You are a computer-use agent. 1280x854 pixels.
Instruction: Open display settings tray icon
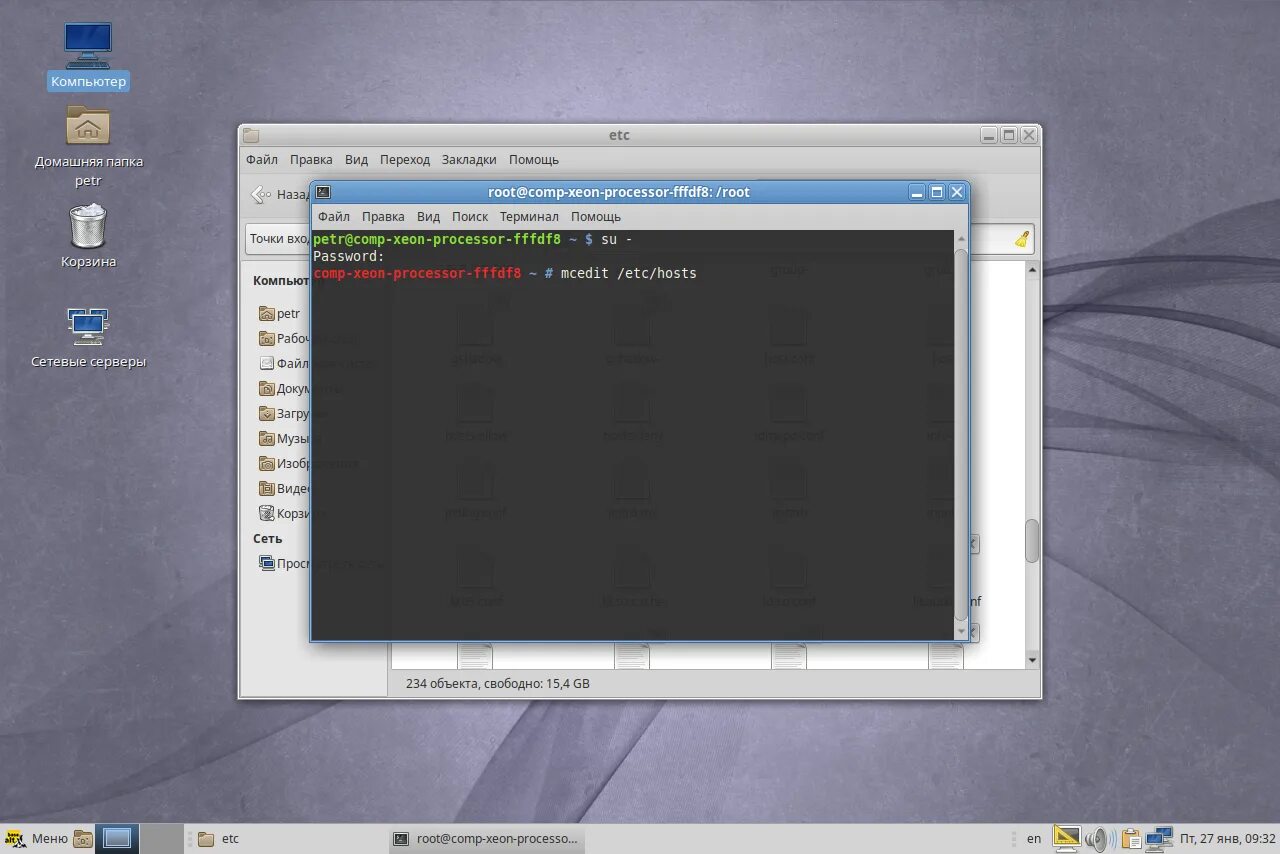click(x=1067, y=838)
